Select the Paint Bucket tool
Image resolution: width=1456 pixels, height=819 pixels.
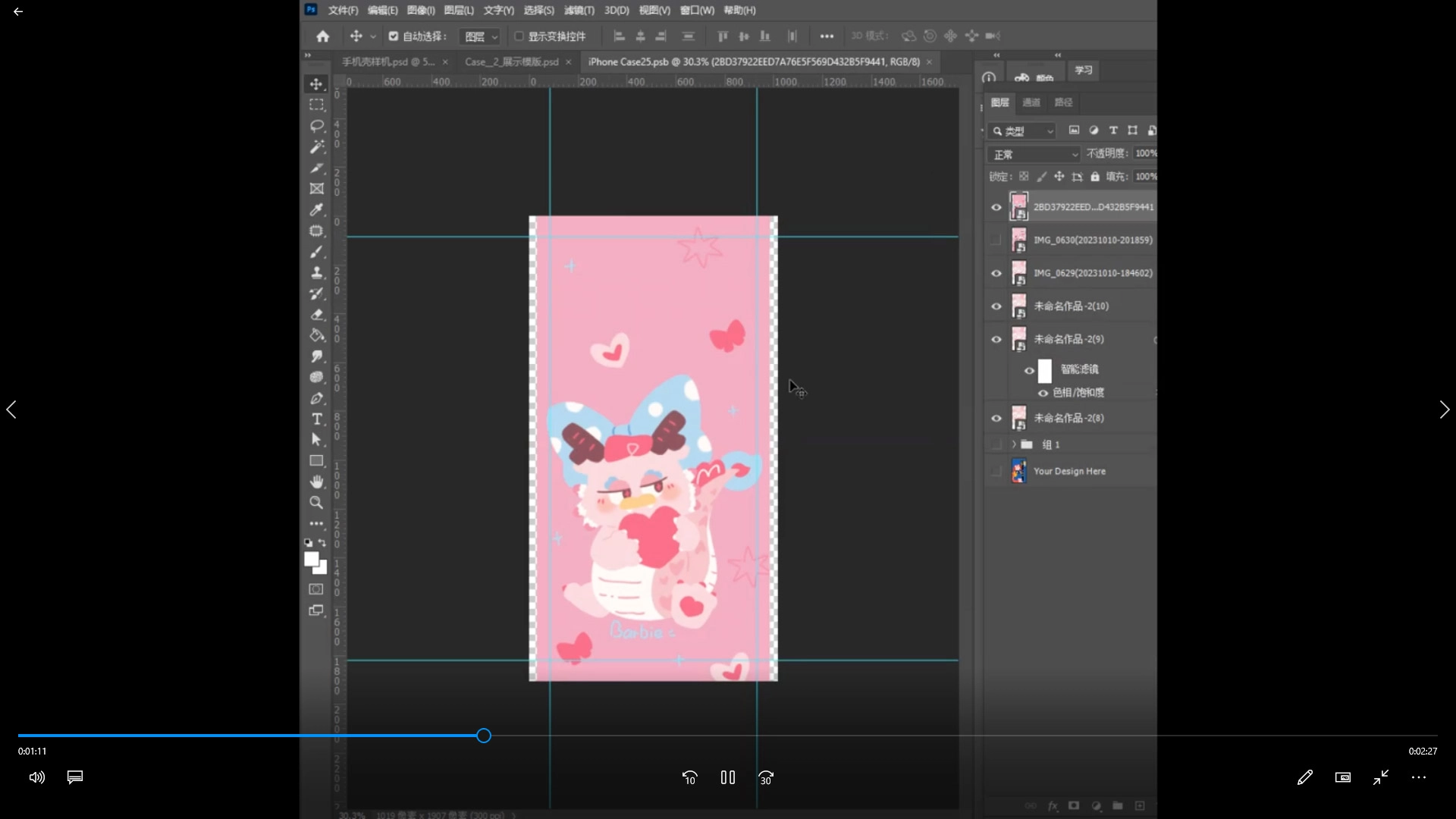[x=316, y=335]
